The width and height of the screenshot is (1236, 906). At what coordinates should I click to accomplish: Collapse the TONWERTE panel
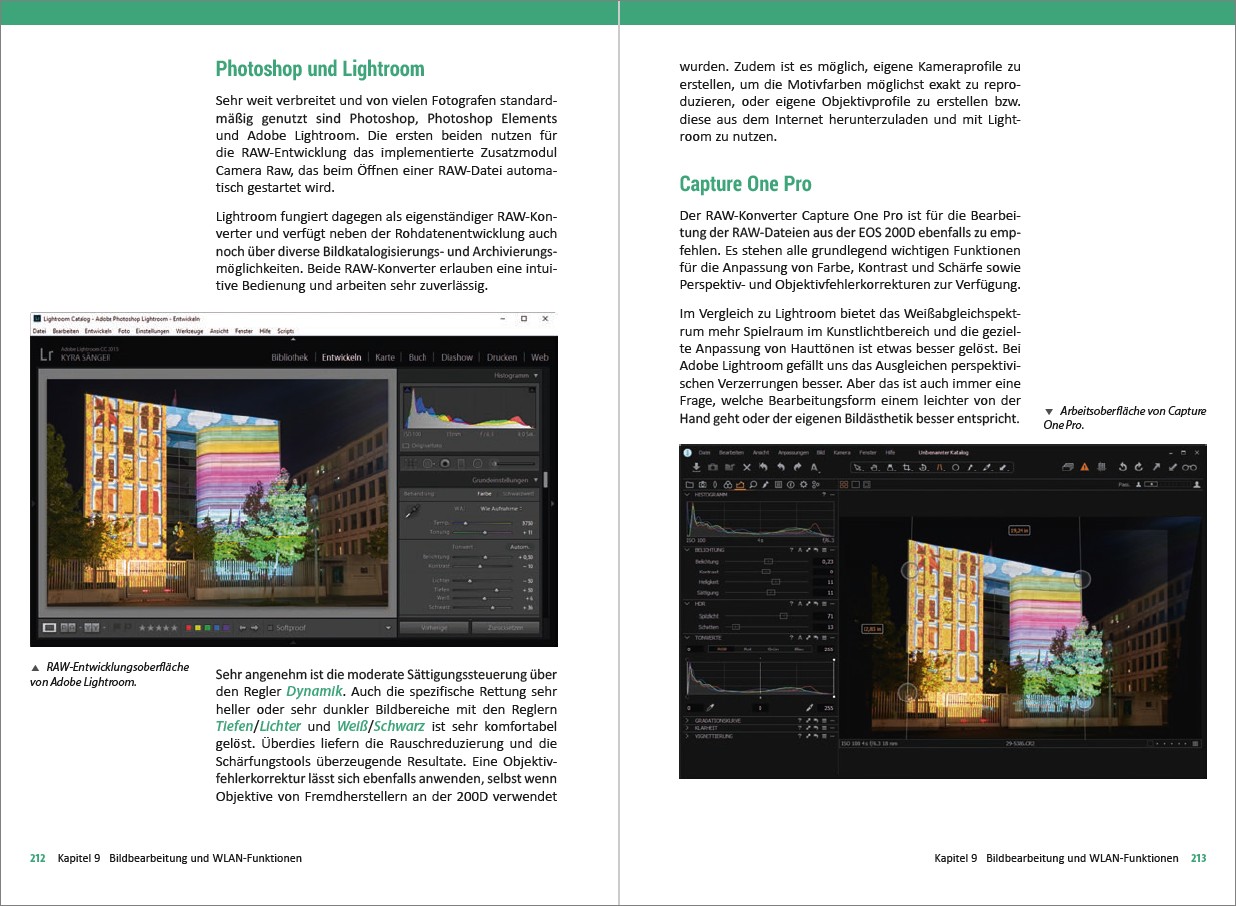(x=687, y=637)
